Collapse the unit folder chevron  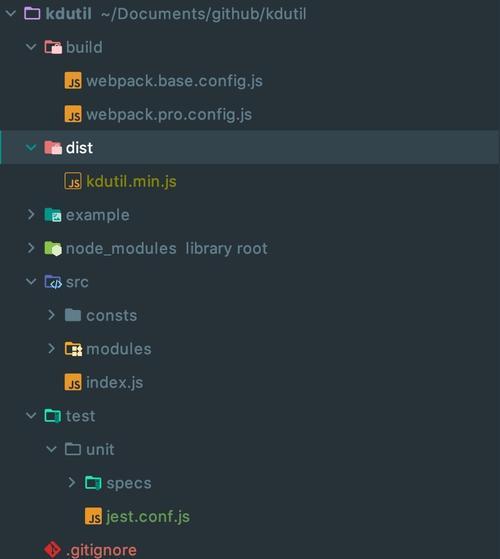51,449
